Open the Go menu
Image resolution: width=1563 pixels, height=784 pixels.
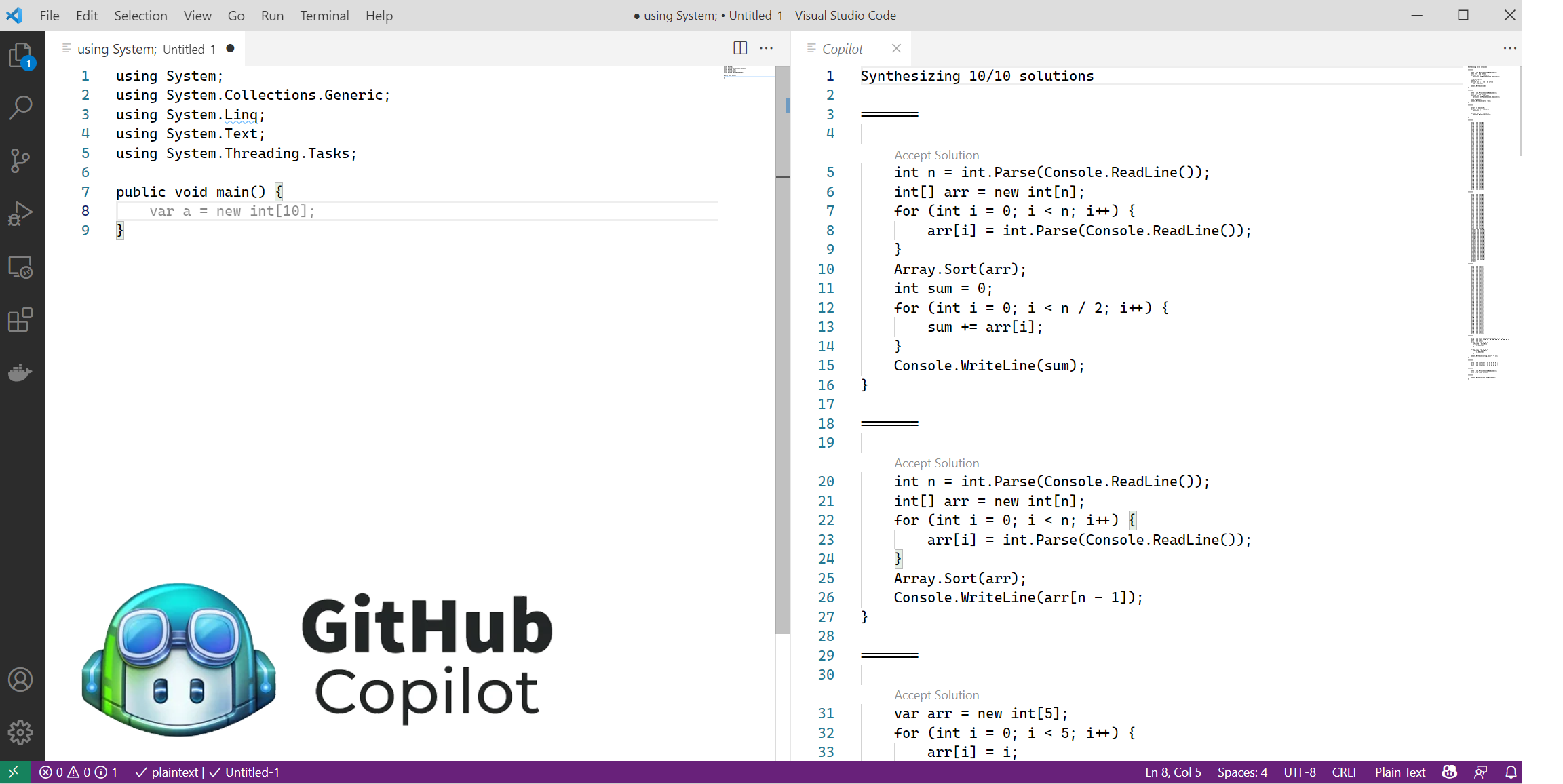click(236, 15)
